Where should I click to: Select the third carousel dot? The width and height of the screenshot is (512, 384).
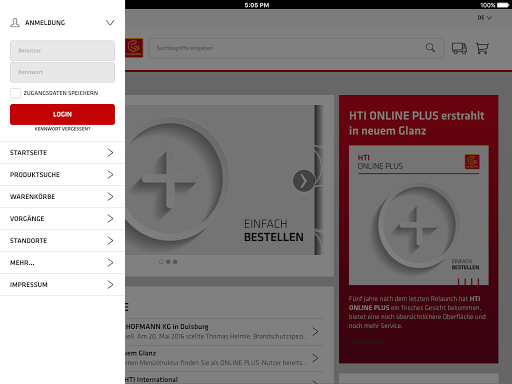(x=175, y=262)
